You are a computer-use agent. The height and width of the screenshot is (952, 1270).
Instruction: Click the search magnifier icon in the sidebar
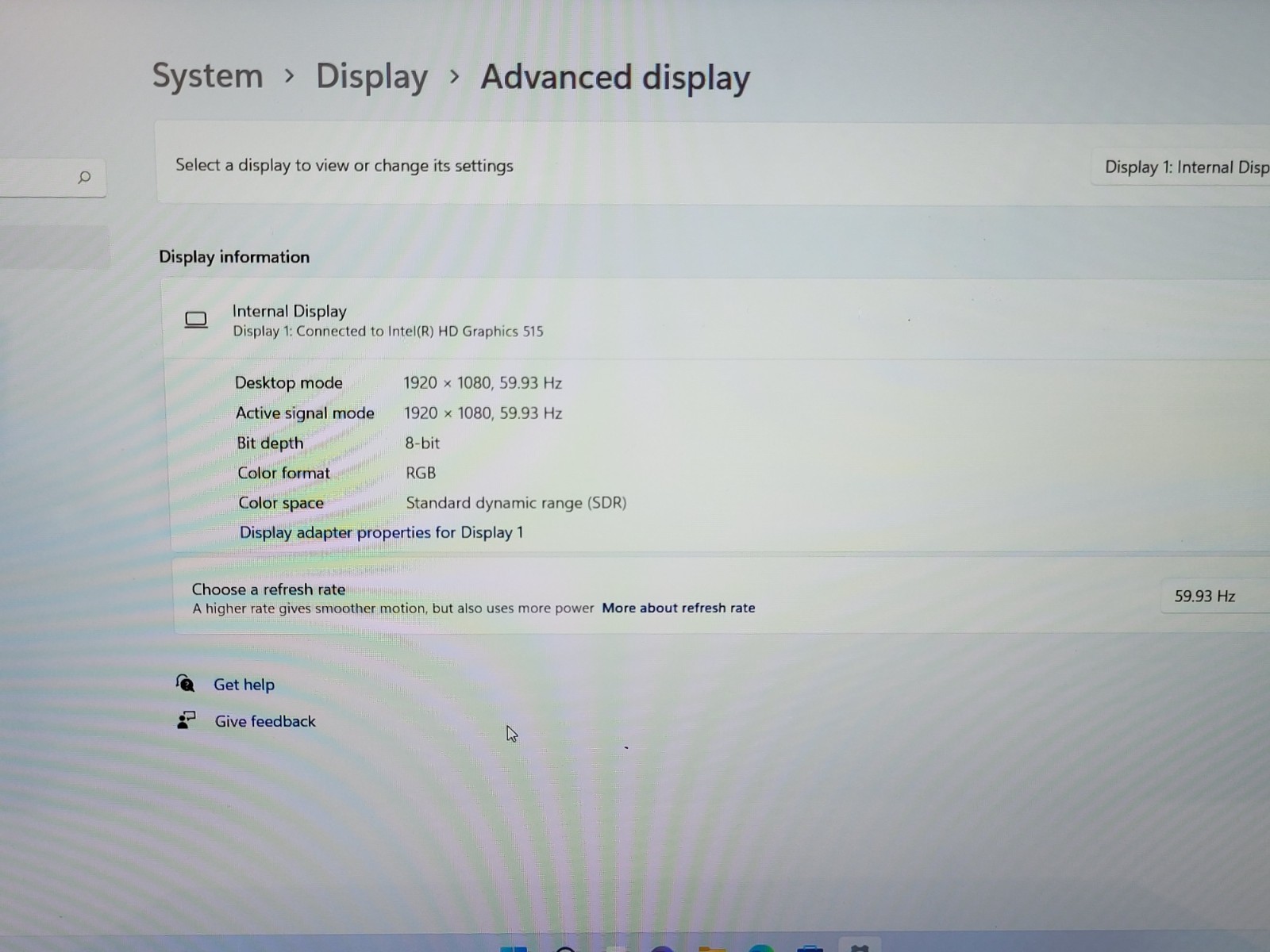[84, 177]
